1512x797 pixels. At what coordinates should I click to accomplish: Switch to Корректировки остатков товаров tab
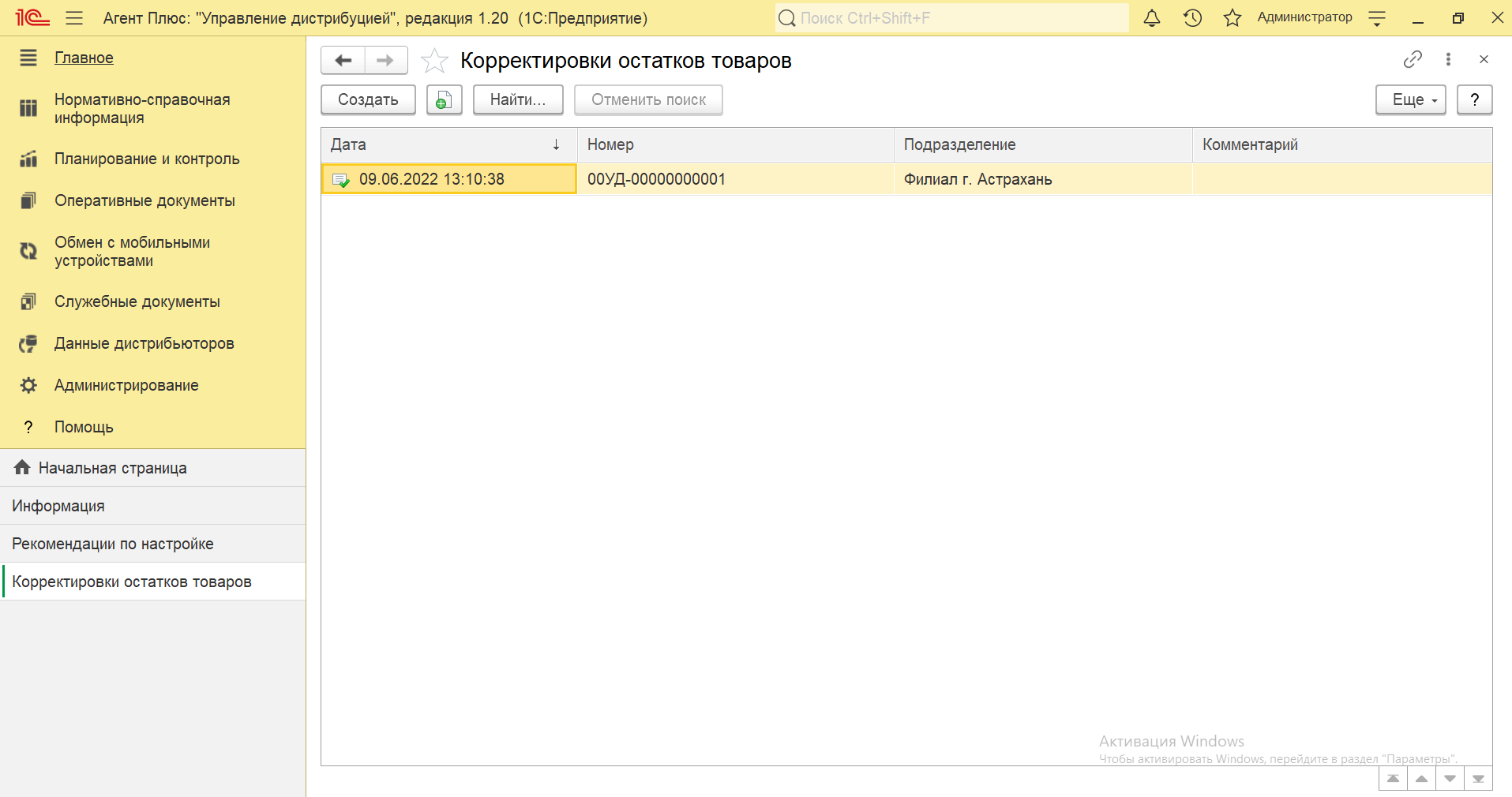(x=153, y=582)
